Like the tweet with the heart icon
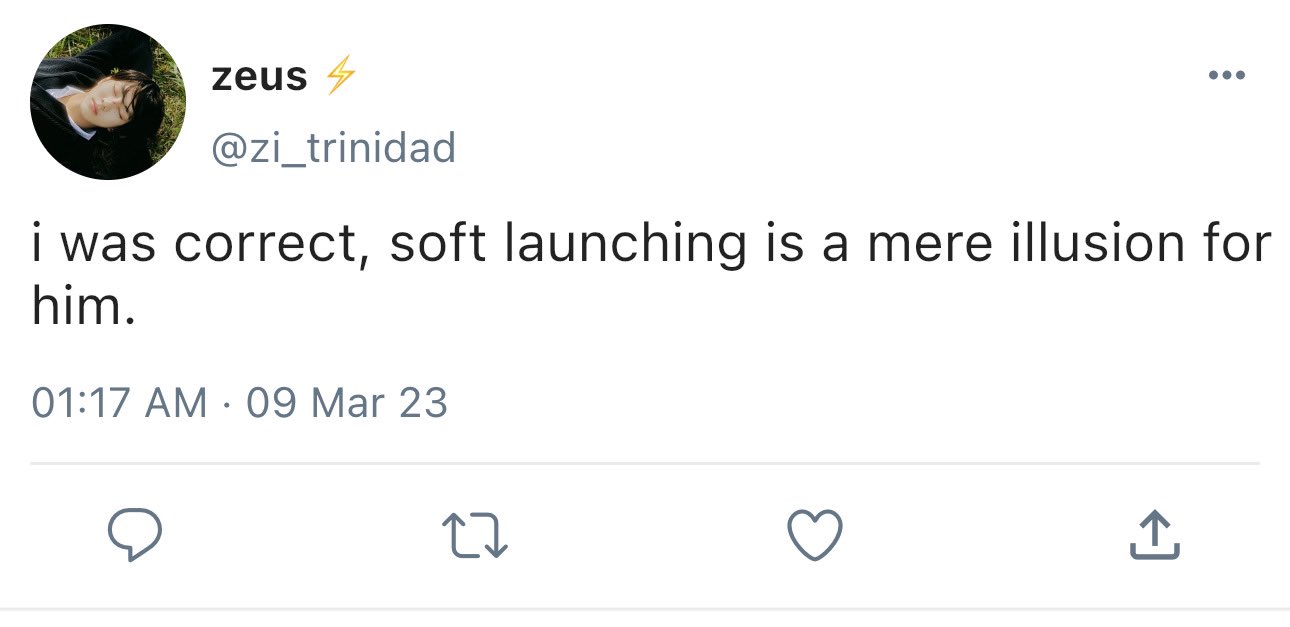 pos(815,535)
